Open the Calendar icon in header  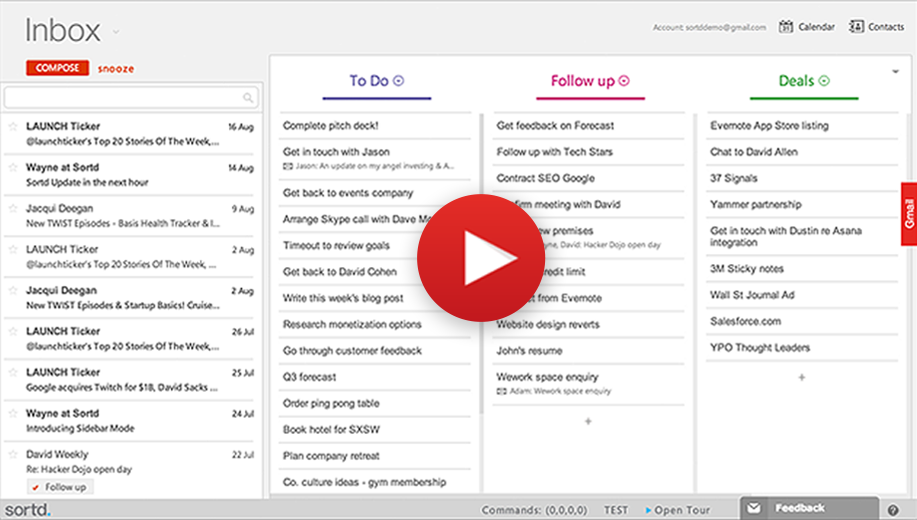click(x=786, y=27)
